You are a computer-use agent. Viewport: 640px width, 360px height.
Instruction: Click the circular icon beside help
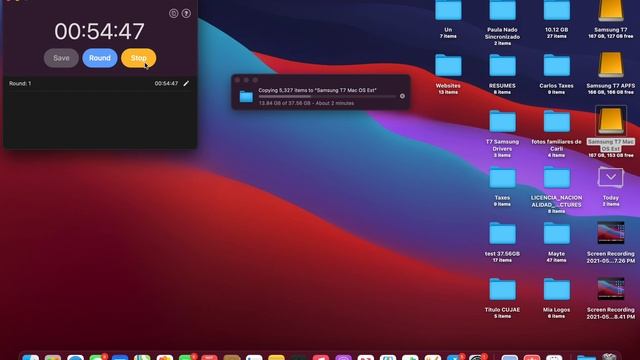[x=173, y=13]
